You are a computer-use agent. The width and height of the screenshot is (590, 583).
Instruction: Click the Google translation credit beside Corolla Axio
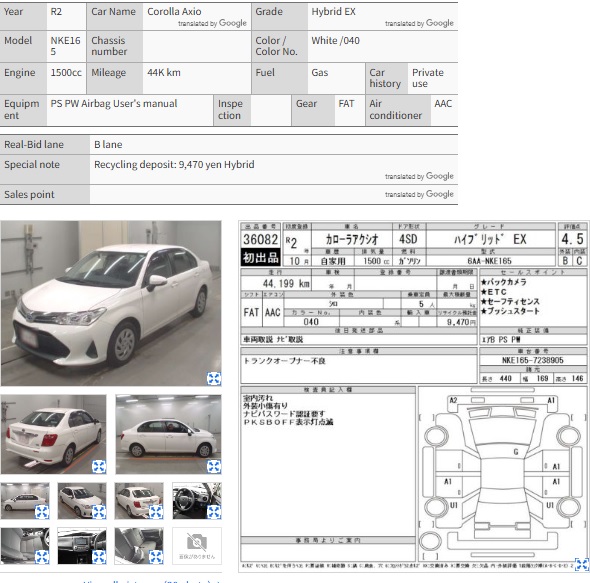[212, 23]
